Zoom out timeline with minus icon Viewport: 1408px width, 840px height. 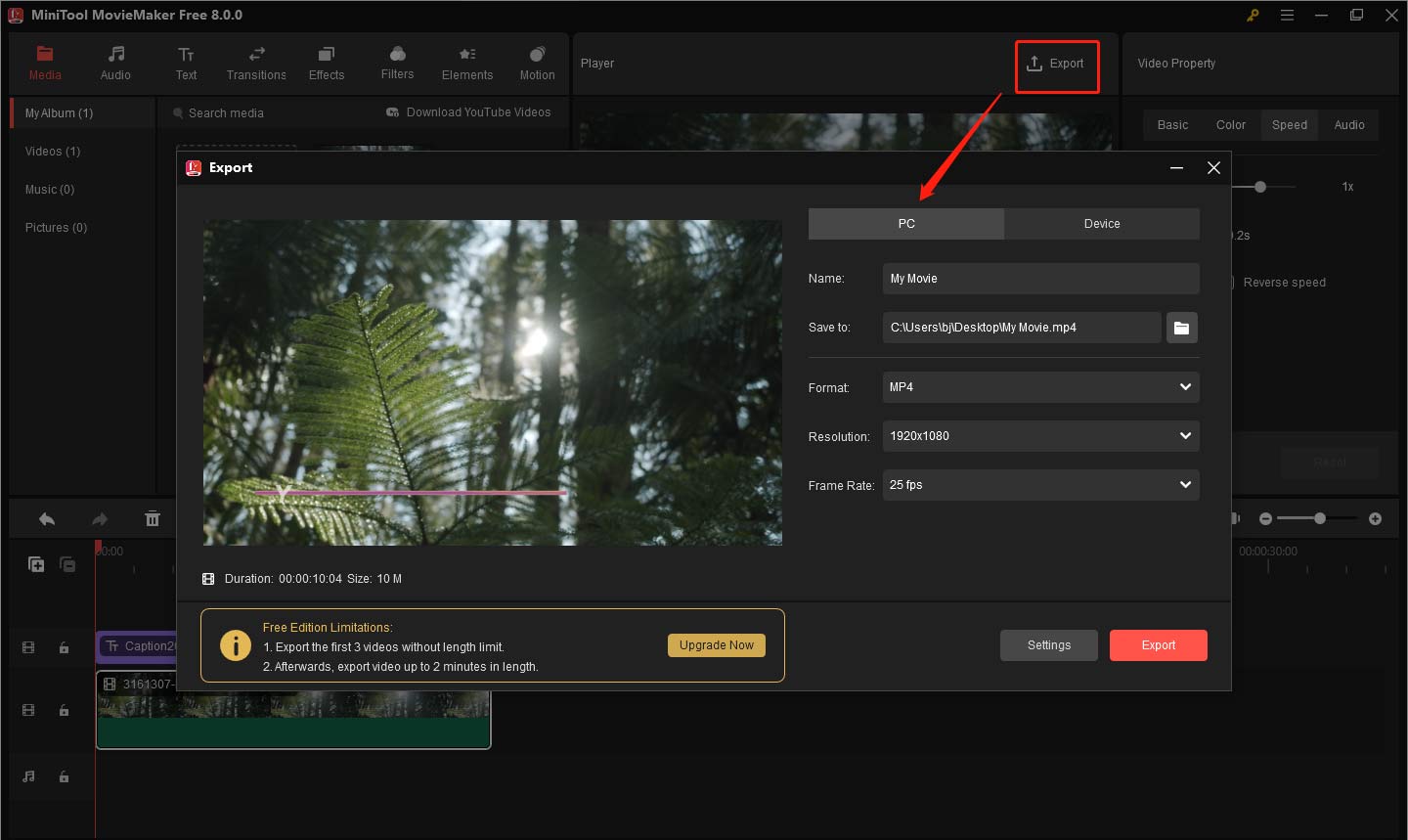tap(1265, 519)
